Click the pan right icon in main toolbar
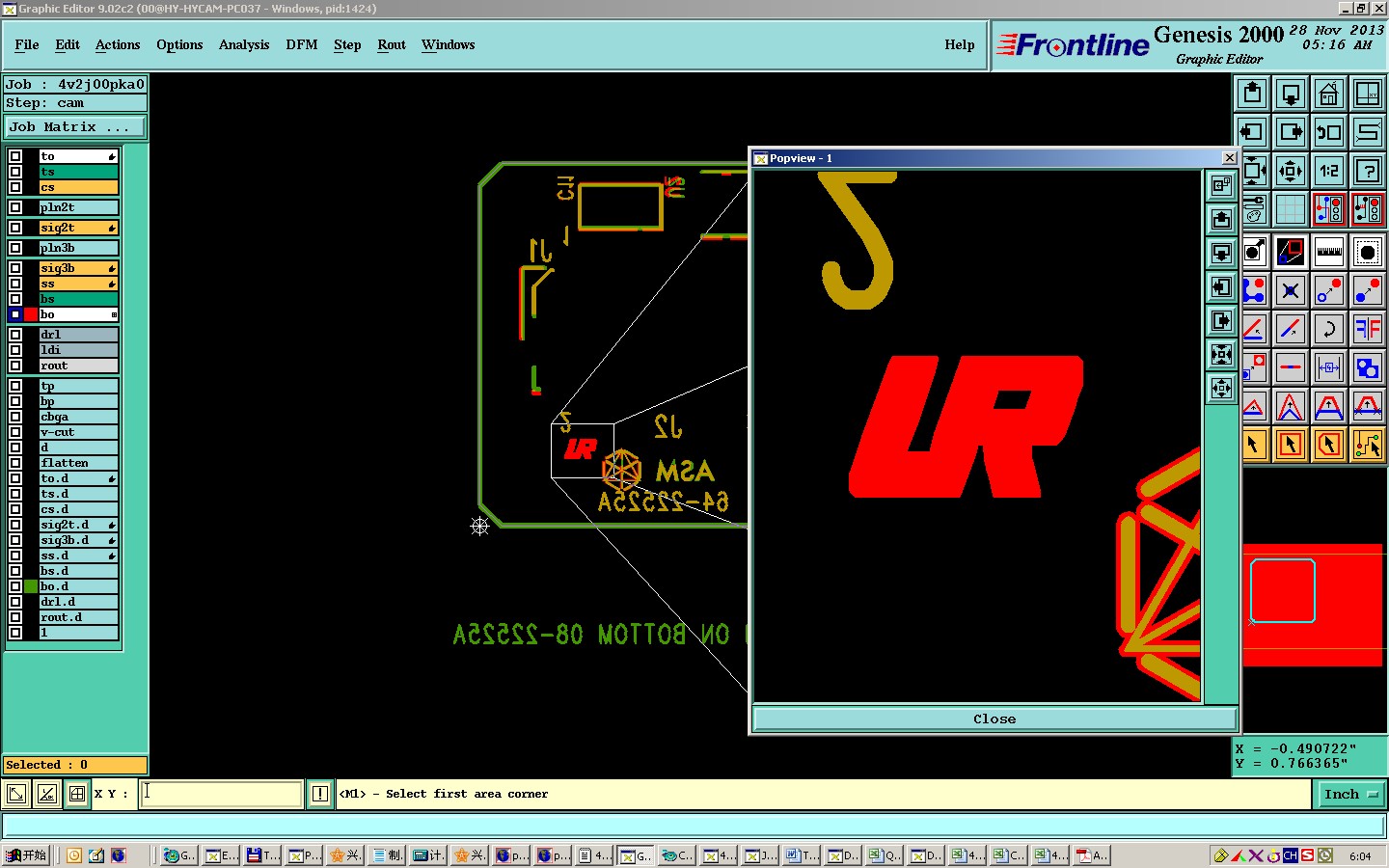The image size is (1389, 868). (1291, 132)
